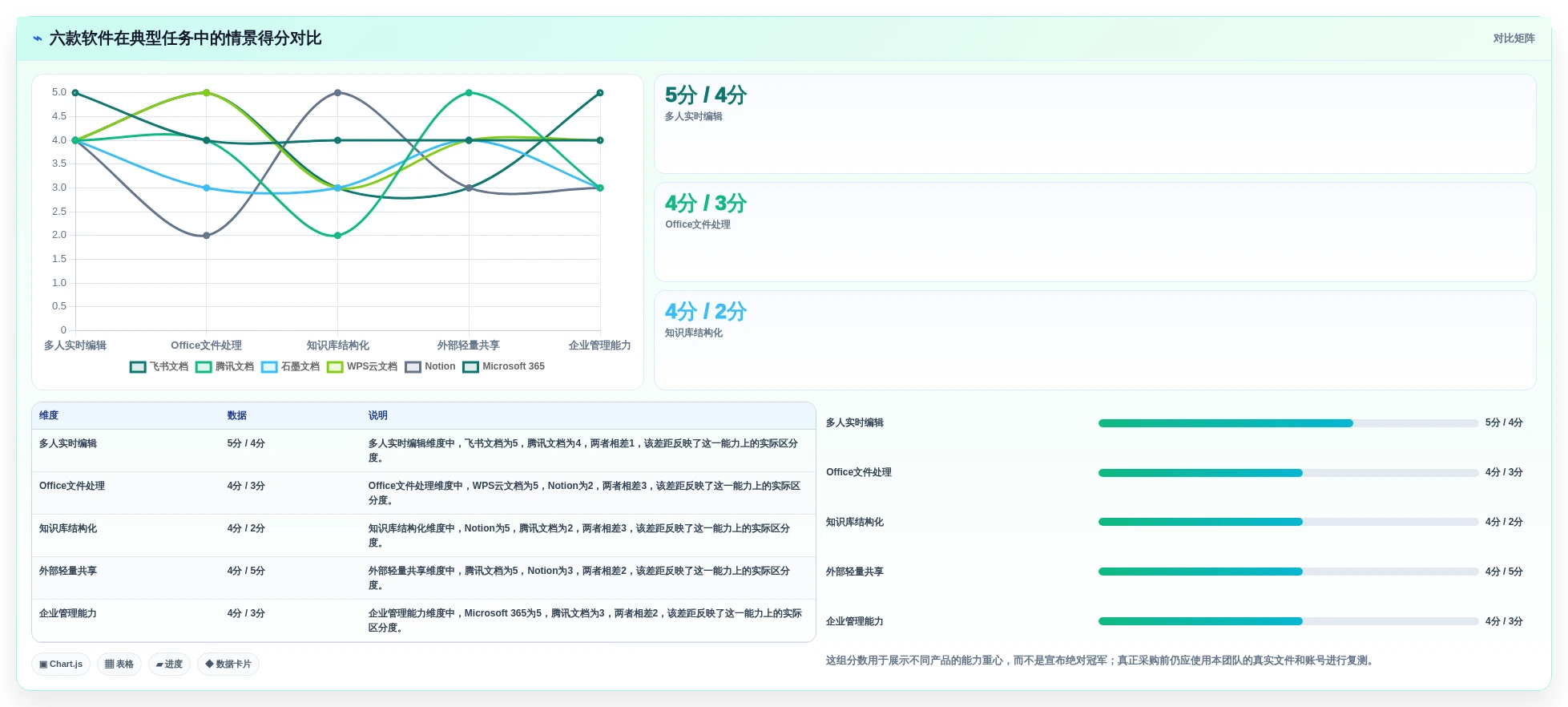Open the 4分 / 2分 知识库结构化 stat card
The height and width of the screenshot is (707, 1568).
point(1095,341)
